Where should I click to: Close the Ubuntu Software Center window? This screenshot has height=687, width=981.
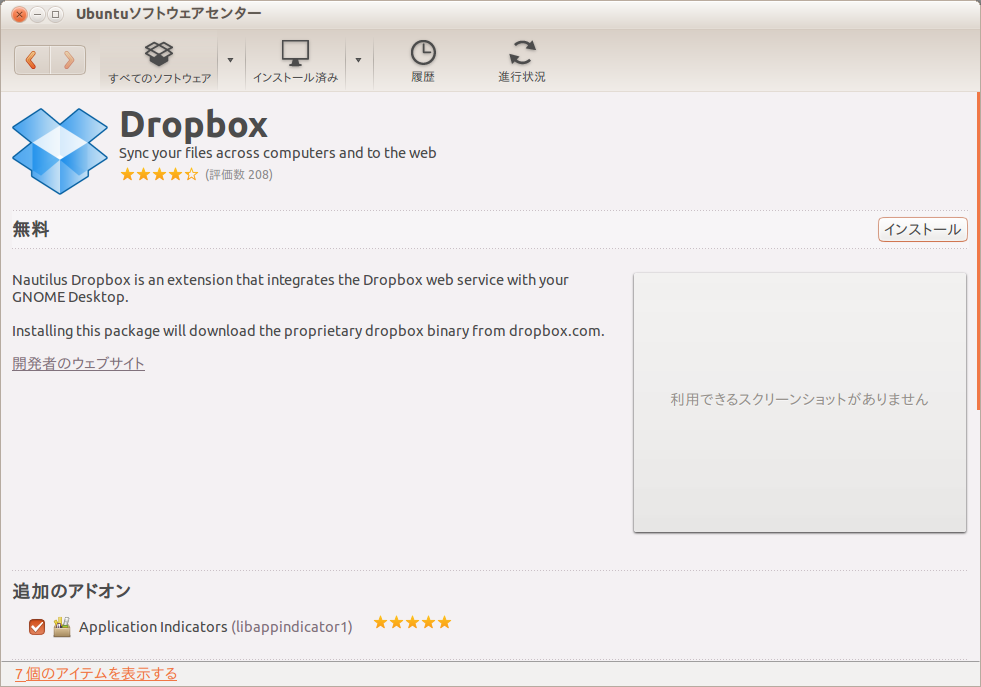coord(19,14)
